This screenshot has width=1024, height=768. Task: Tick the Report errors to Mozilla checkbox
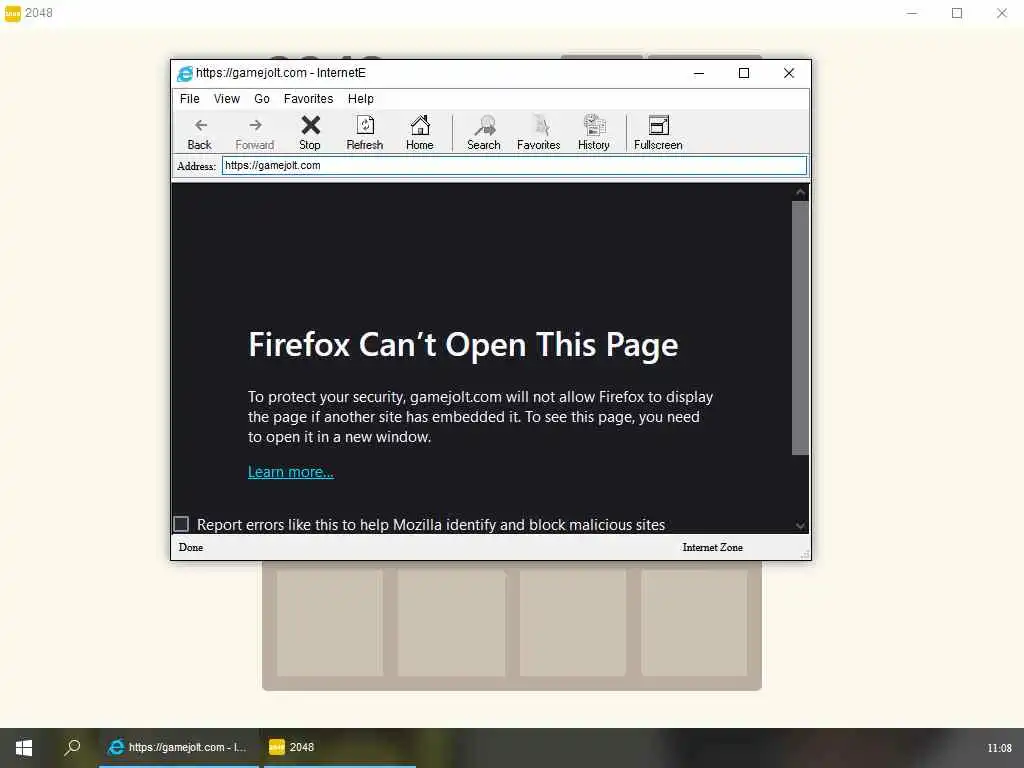(x=181, y=524)
